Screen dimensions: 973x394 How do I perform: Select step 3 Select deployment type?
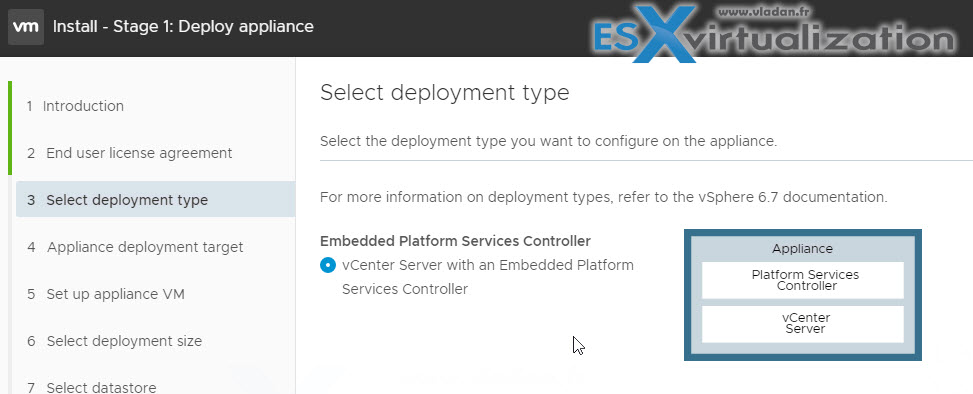[x=155, y=199]
